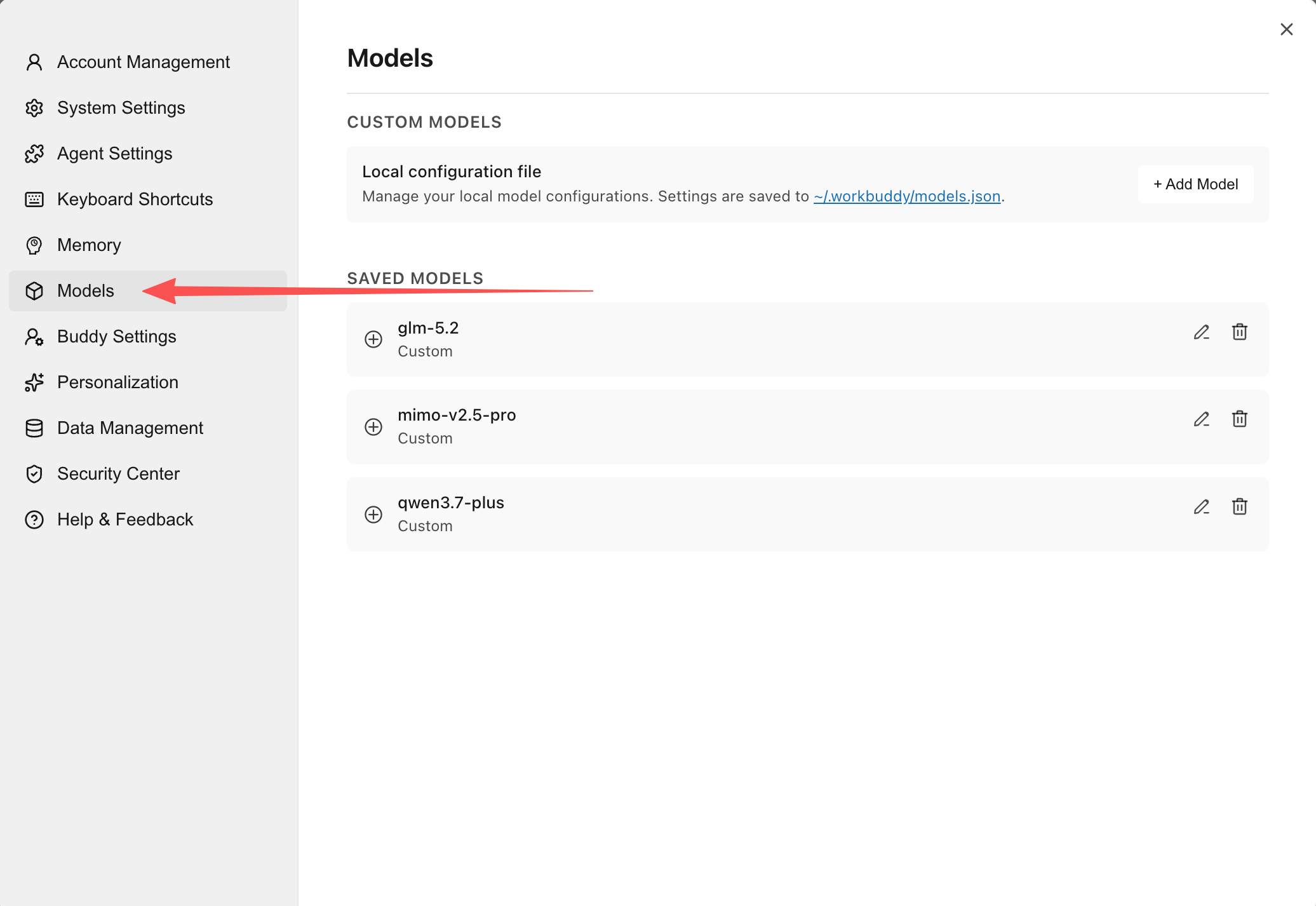Go to Agent Settings section
This screenshot has width=1316, height=906.
(x=148, y=154)
